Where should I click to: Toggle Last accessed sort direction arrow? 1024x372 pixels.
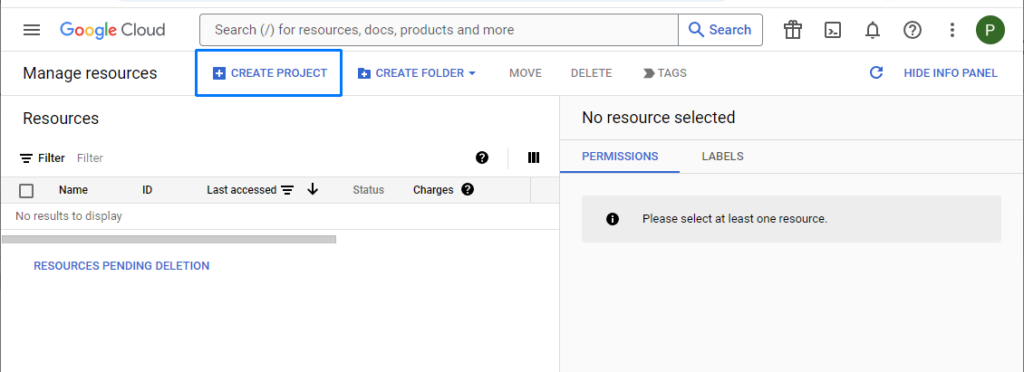tap(312, 190)
